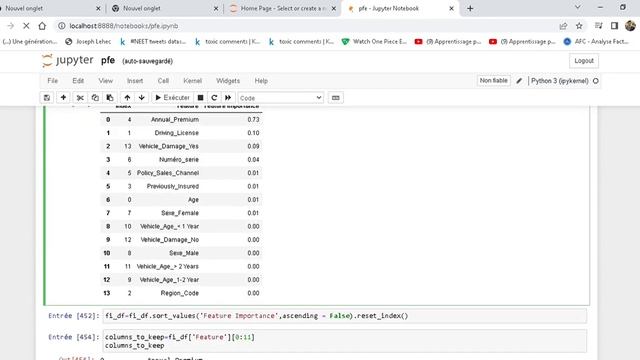Screen dimensions: 640x360
Task: Open the Chrome profile avatar
Action: (x=630, y=26)
